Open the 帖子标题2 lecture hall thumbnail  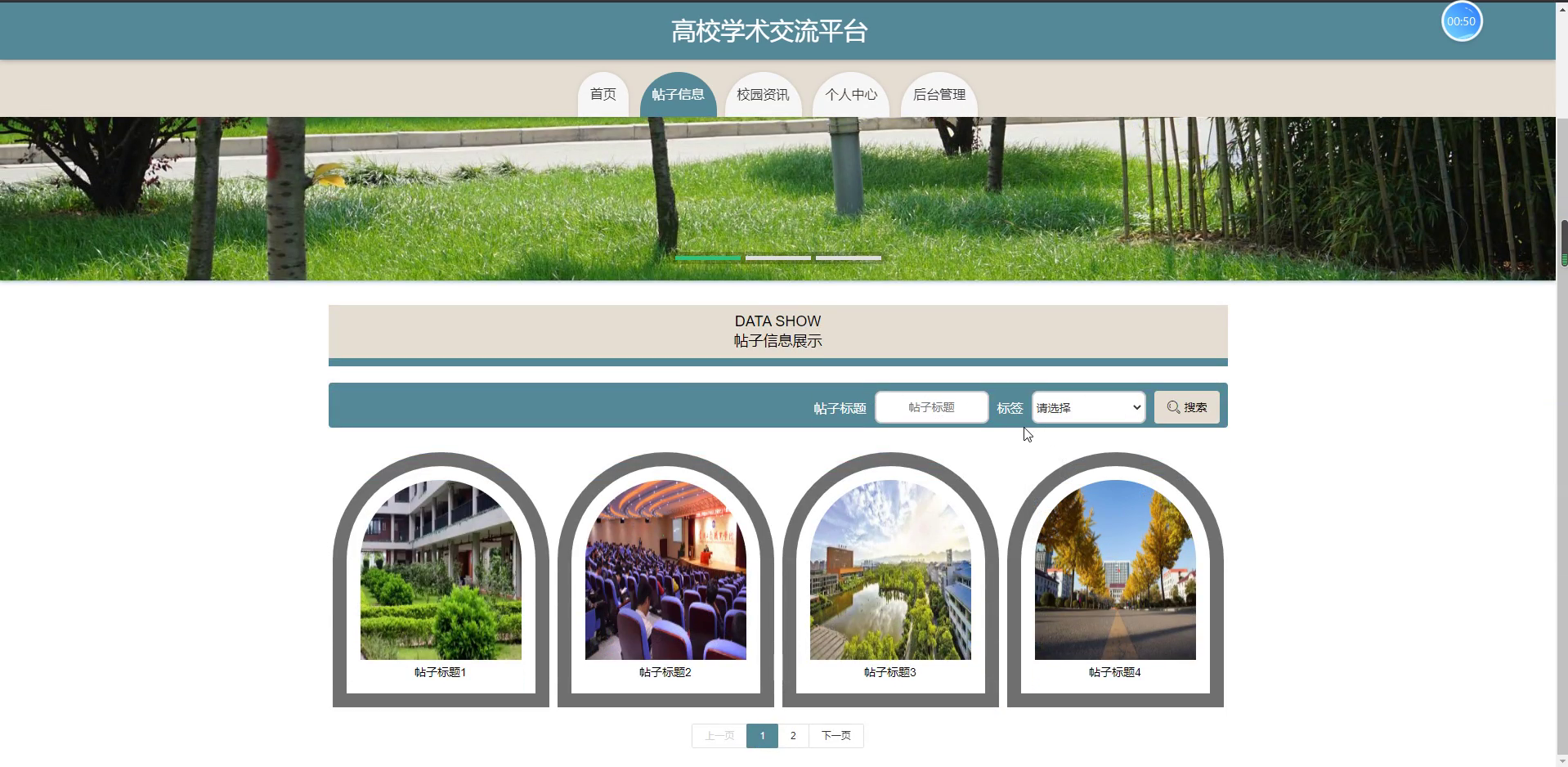click(x=665, y=570)
